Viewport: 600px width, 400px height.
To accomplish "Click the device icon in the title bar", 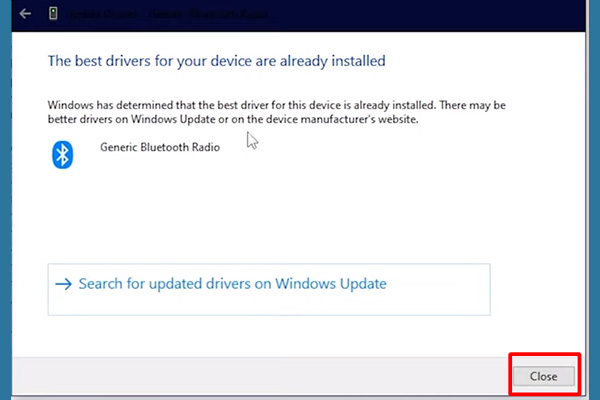I will point(53,13).
